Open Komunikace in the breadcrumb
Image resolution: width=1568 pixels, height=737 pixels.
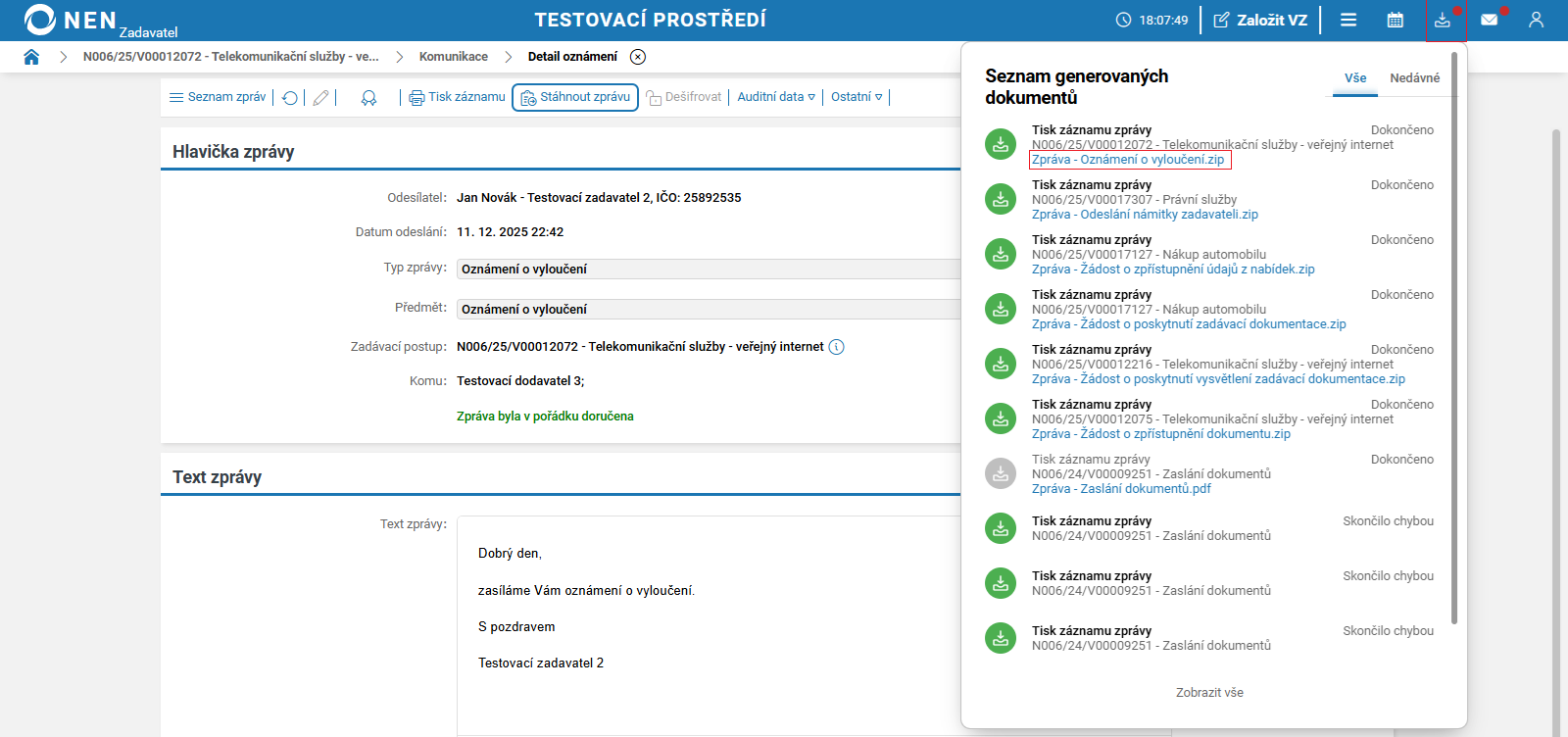(x=454, y=57)
